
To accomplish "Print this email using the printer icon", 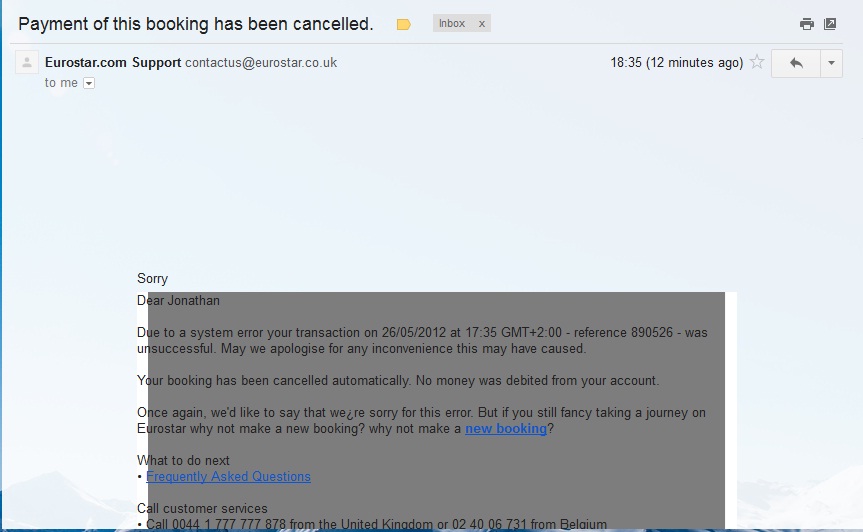I will pos(806,24).
